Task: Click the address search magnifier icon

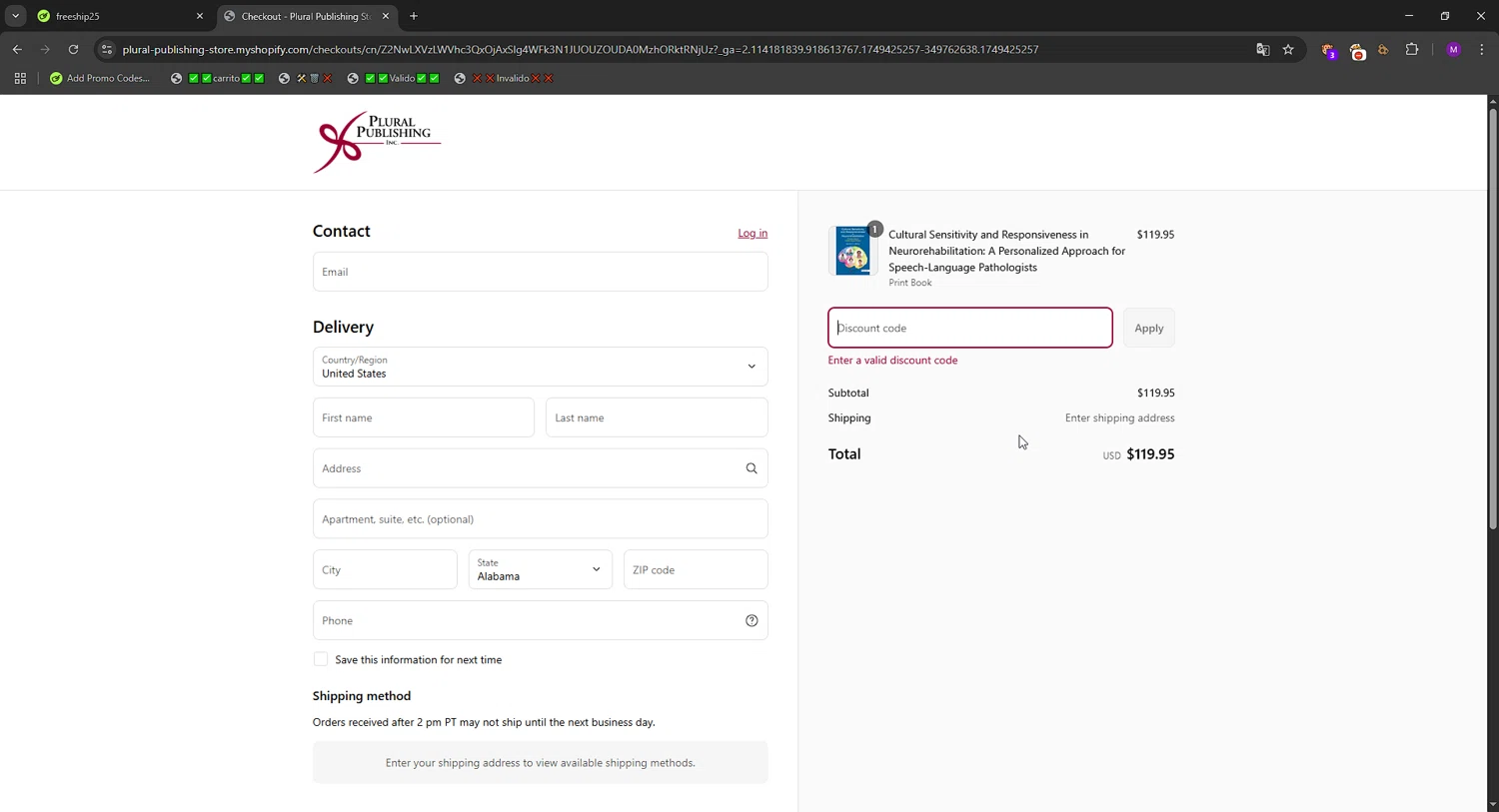Action: point(751,468)
